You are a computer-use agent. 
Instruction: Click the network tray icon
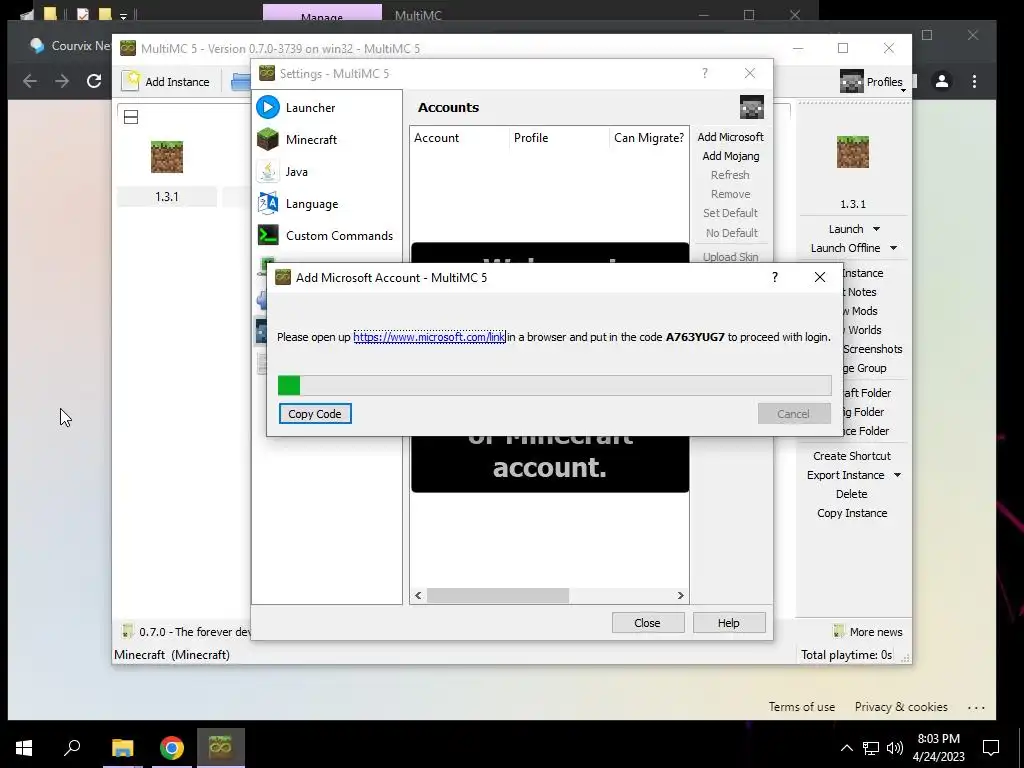click(871, 748)
